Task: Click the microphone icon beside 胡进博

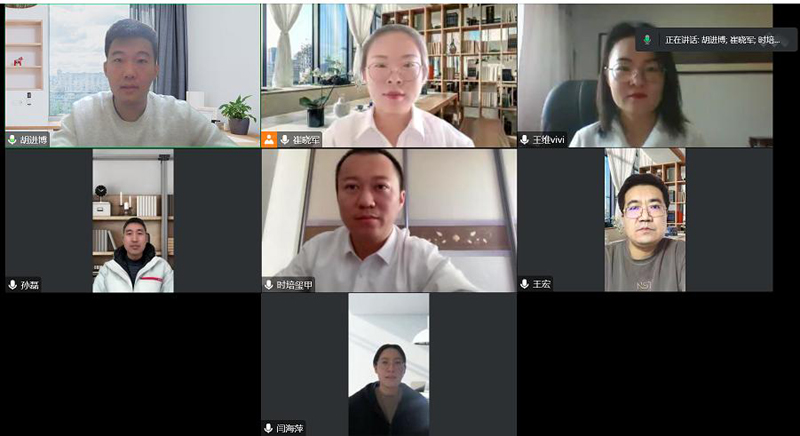Action: point(13,140)
